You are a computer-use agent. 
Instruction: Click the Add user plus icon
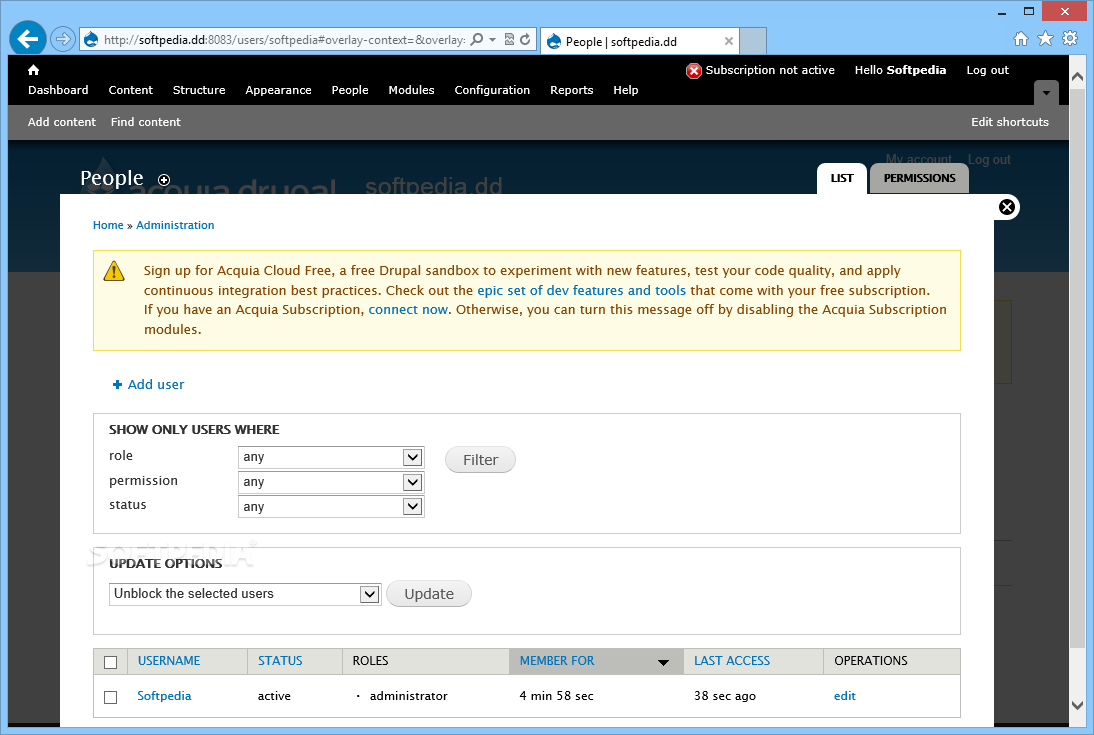pos(117,385)
